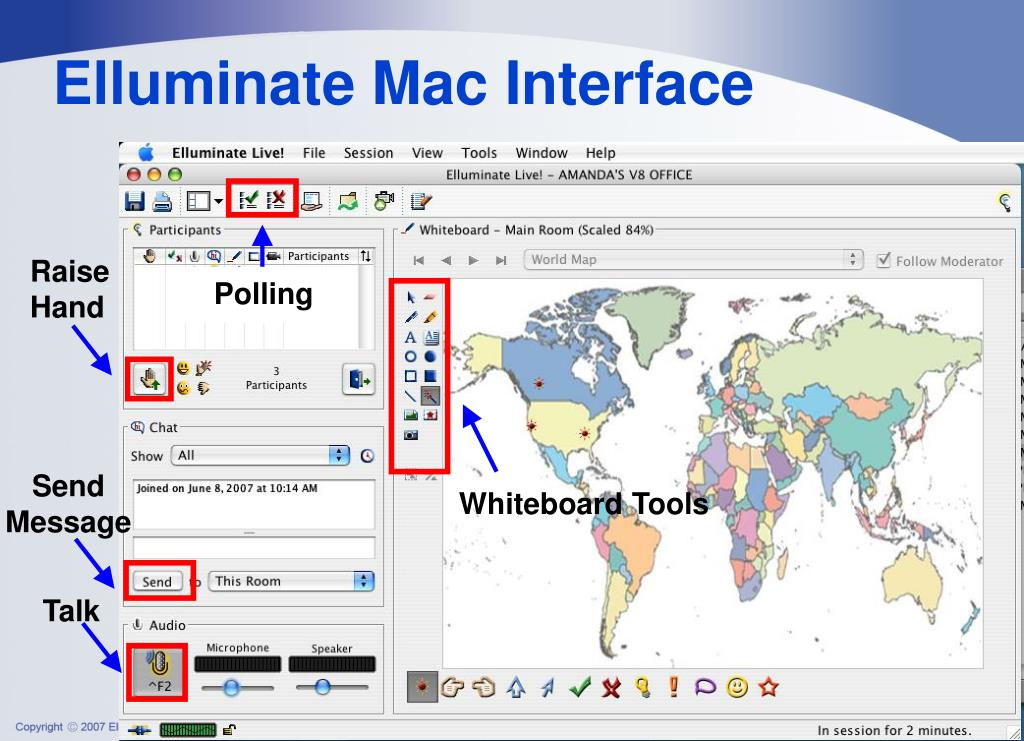The image size is (1024, 741).
Task: Open the notes notepad toolbar icon
Action: pyautogui.click(x=421, y=201)
